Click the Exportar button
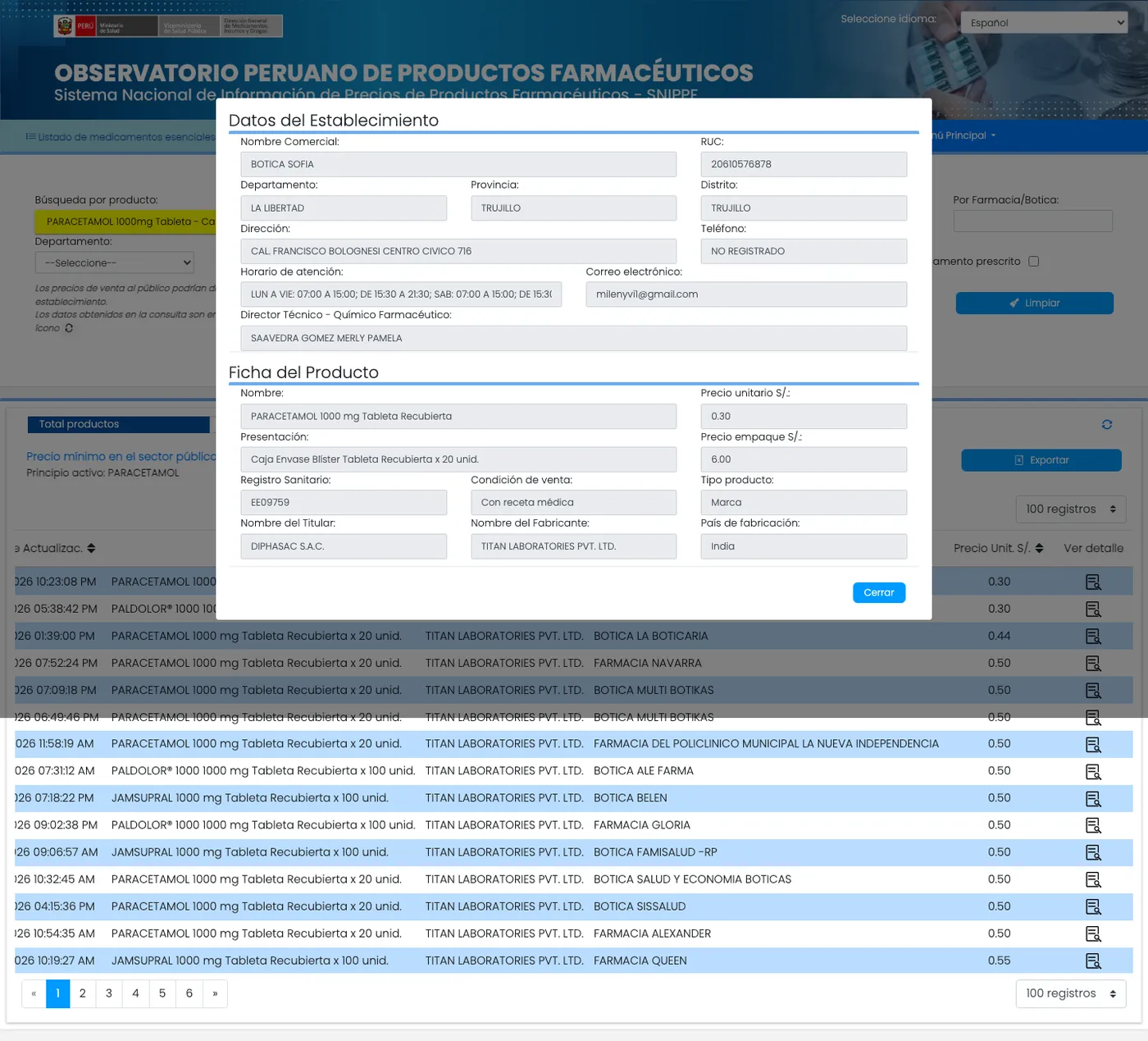 (1041, 460)
